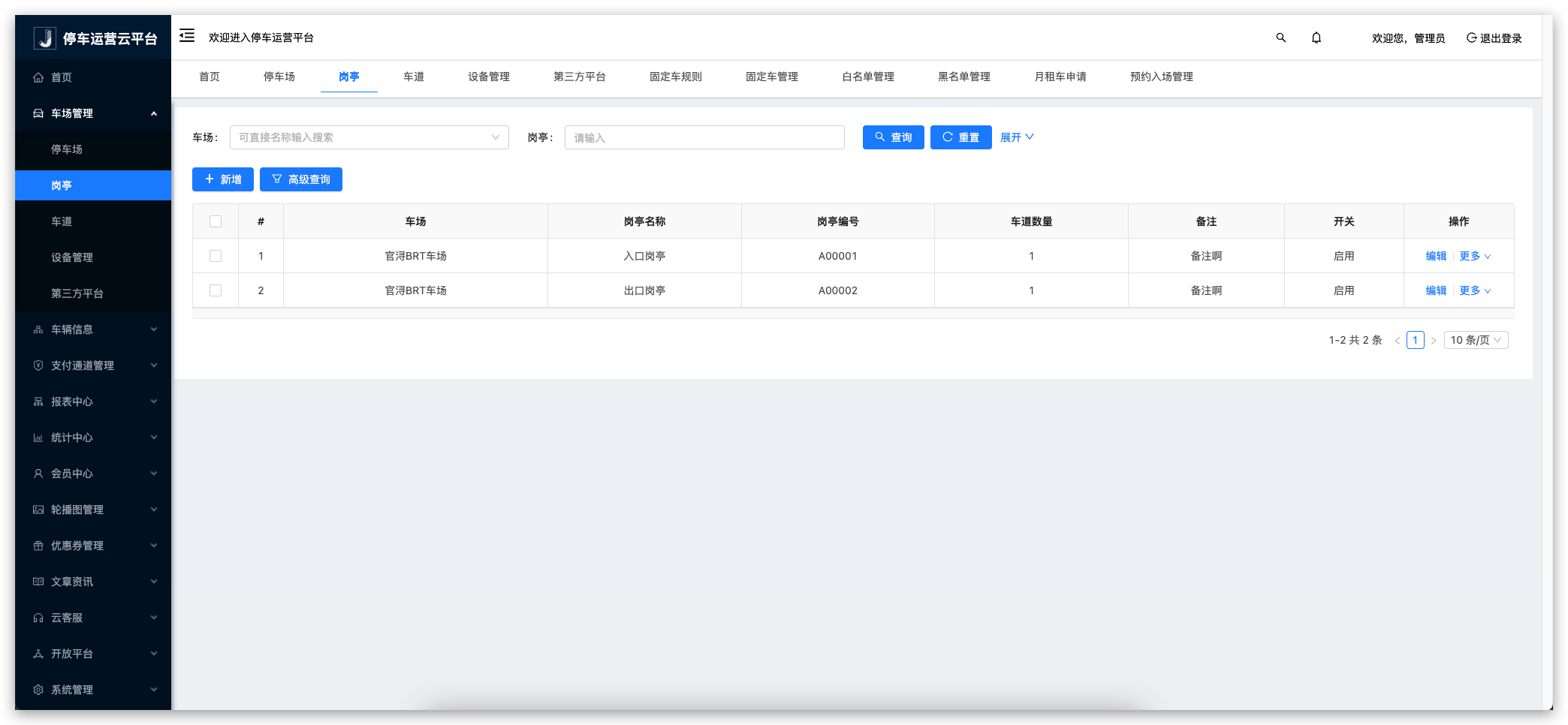This screenshot has width=1568, height=725.
Task: Expand the 会员中心 sidebar menu
Action: pyautogui.click(x=154, y=474)
